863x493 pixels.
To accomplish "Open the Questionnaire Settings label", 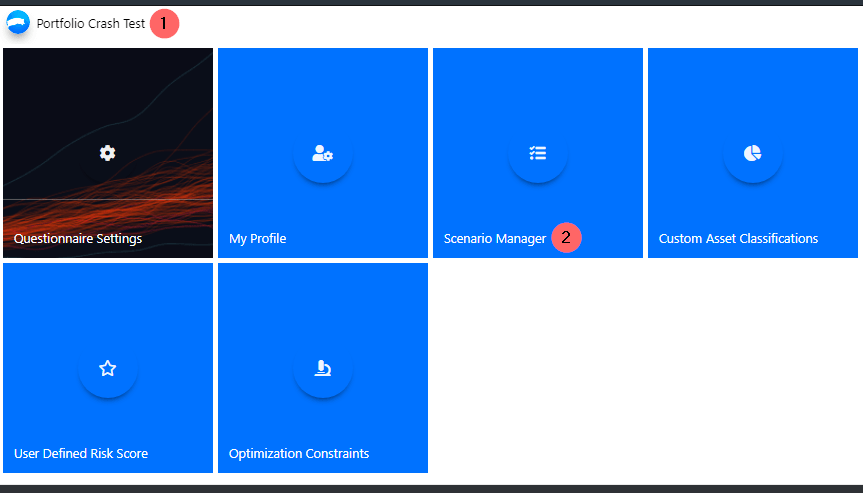I will coord(78,239).
